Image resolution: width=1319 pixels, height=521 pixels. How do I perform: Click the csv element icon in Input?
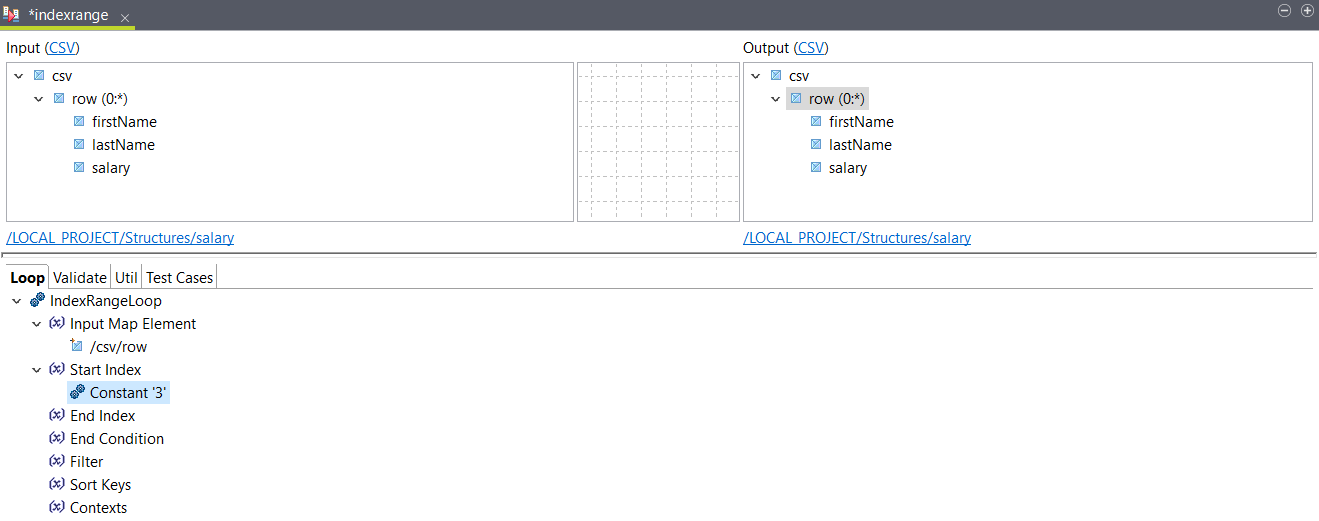click(39, 75)
